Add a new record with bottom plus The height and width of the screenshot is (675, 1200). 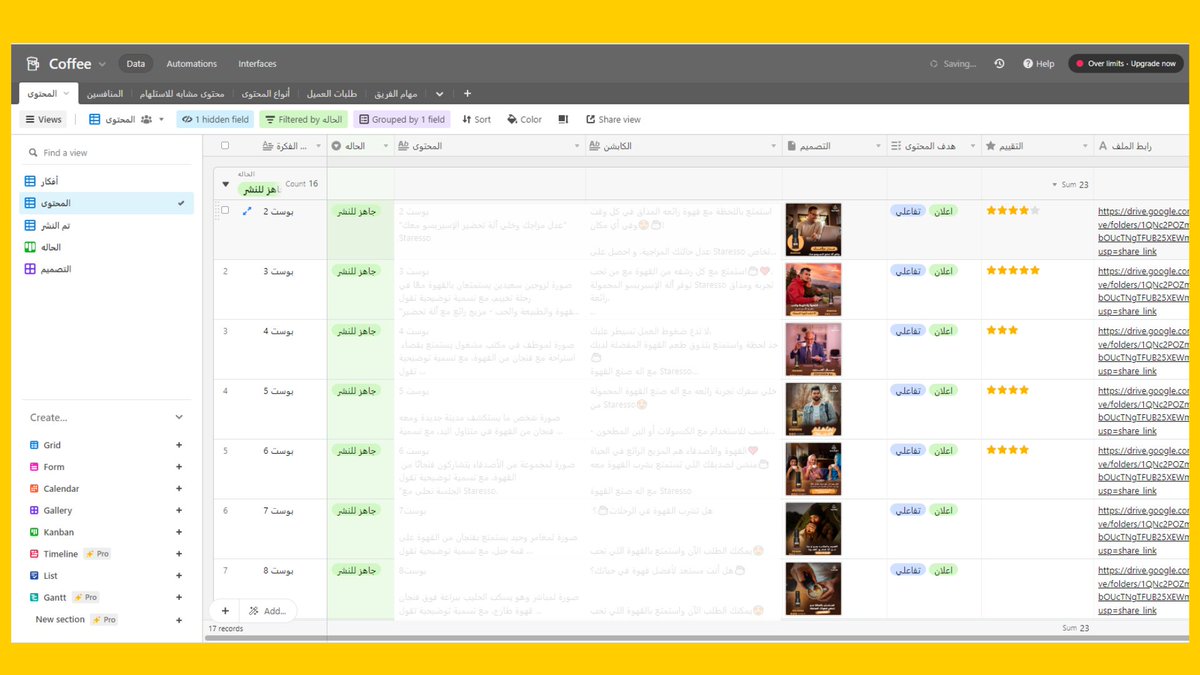coord(225,610)
